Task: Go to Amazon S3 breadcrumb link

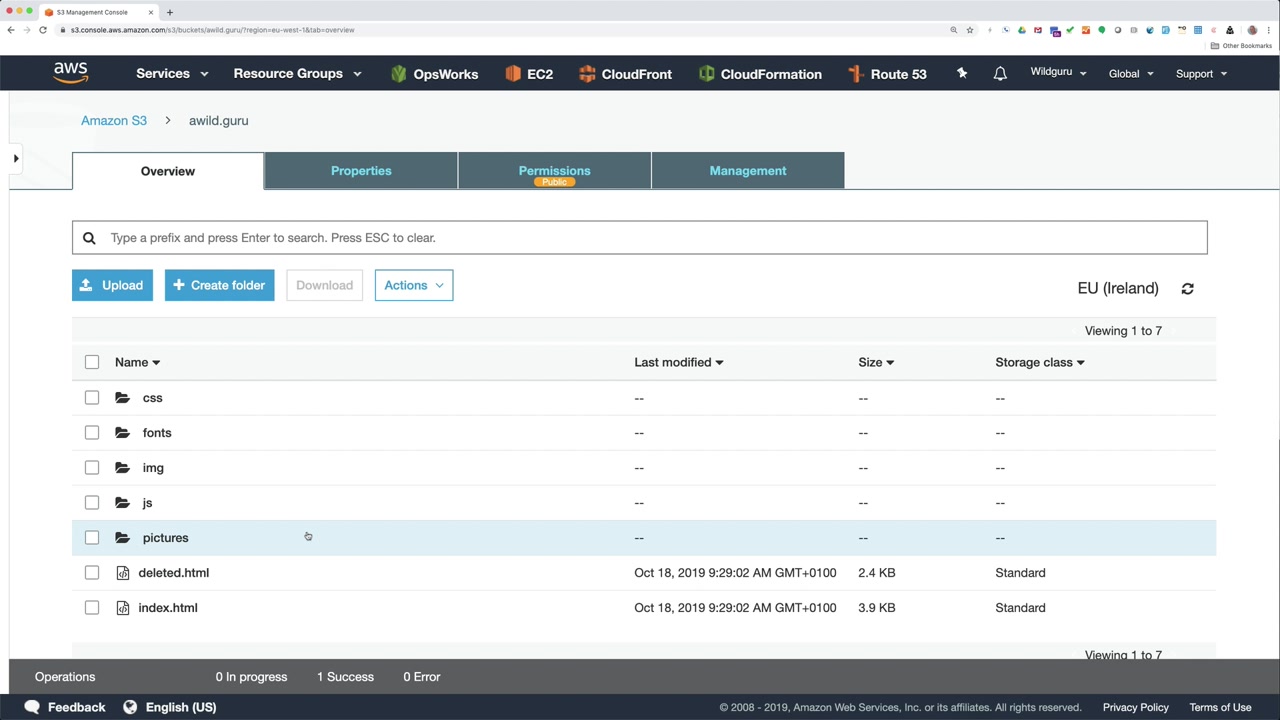Action: click(114, 120)
